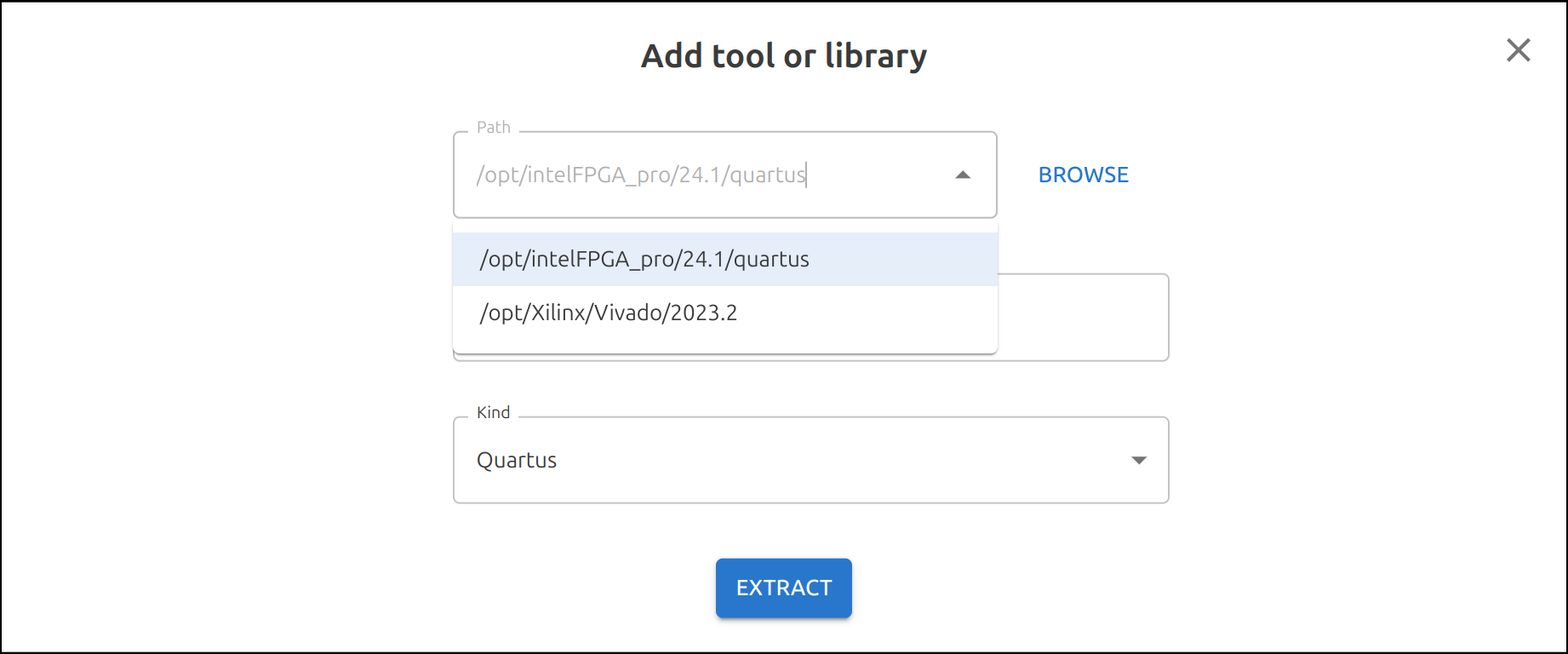Click the EXTRACT button
1568x654 pixels.
783,588
